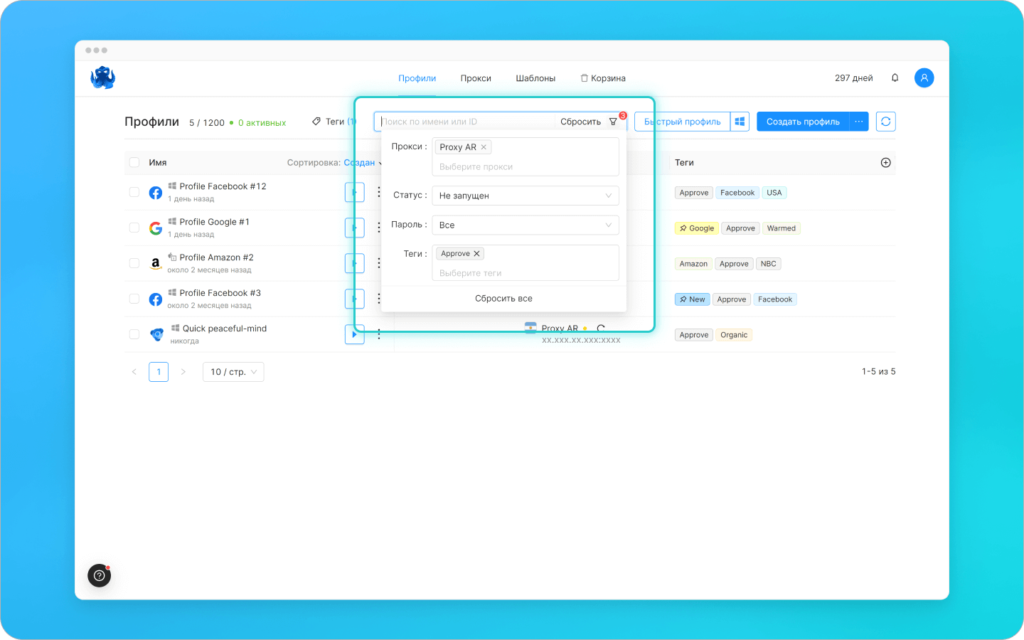
Task: Open Статус dropdown Не запущен
Action: click(x=525, y=195)
